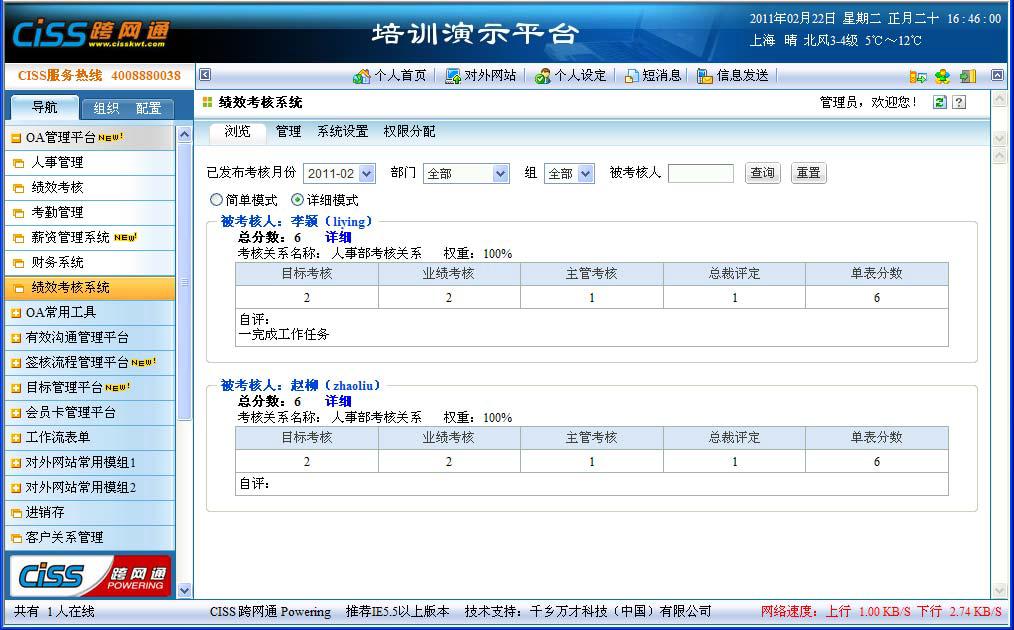Viewport: 1014px width, 630px height.
Task: Collapse the toolbar using the left arrow toggle
Action: click(204, 75)
